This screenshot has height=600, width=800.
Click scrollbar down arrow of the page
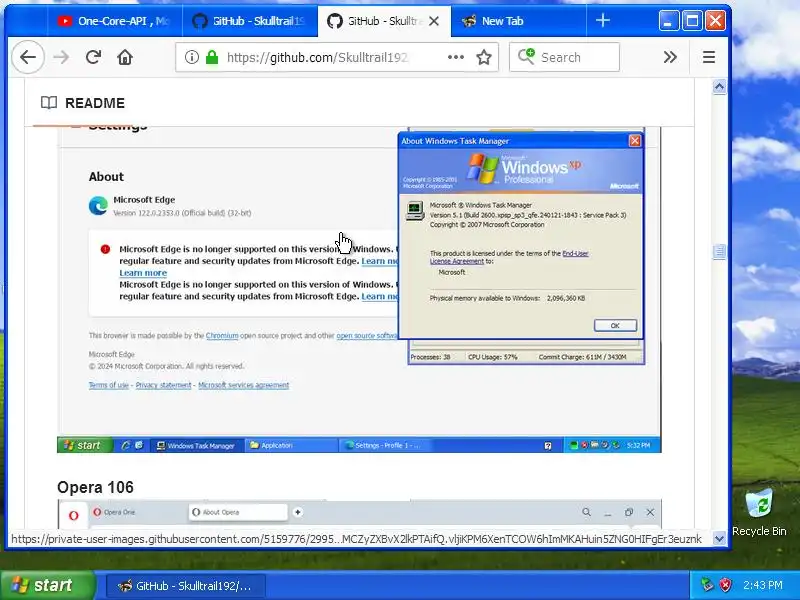[719, 538]
